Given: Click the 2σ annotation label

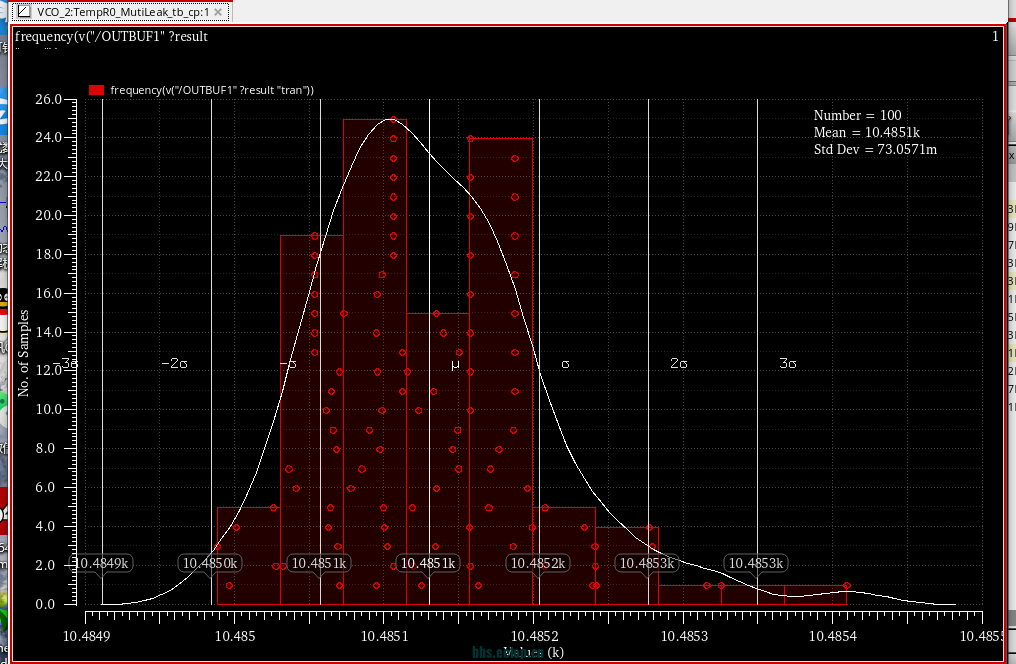Looking at the screenshot, I should (x=678, y=363).
